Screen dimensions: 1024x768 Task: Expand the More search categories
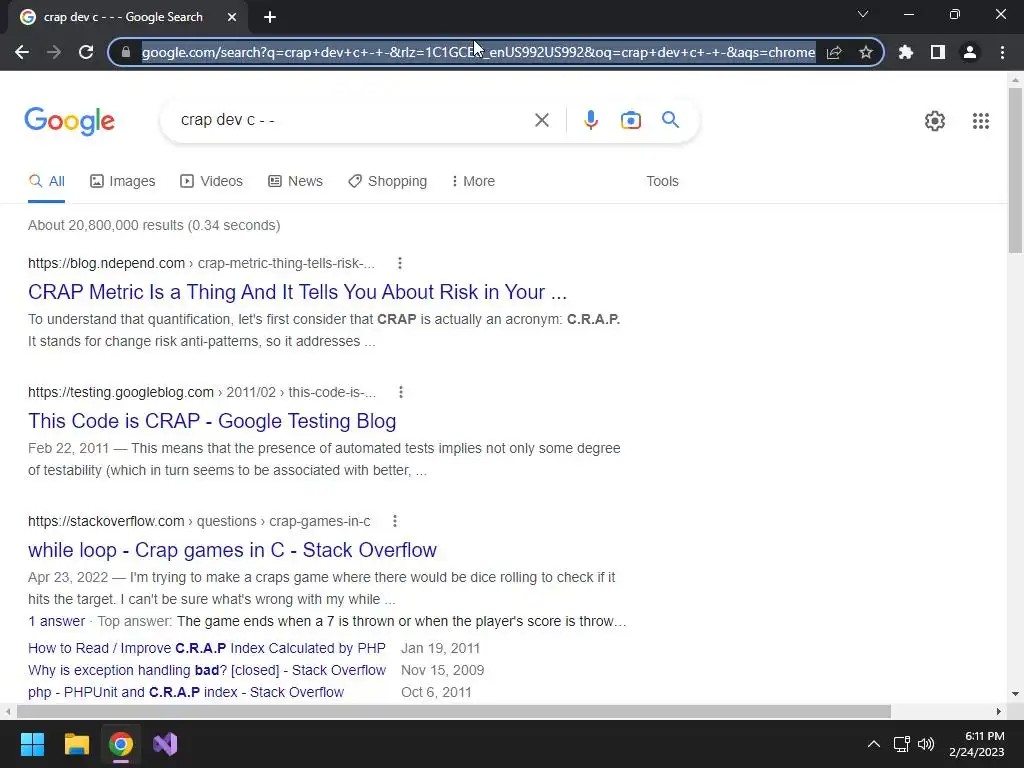point(473,182)
